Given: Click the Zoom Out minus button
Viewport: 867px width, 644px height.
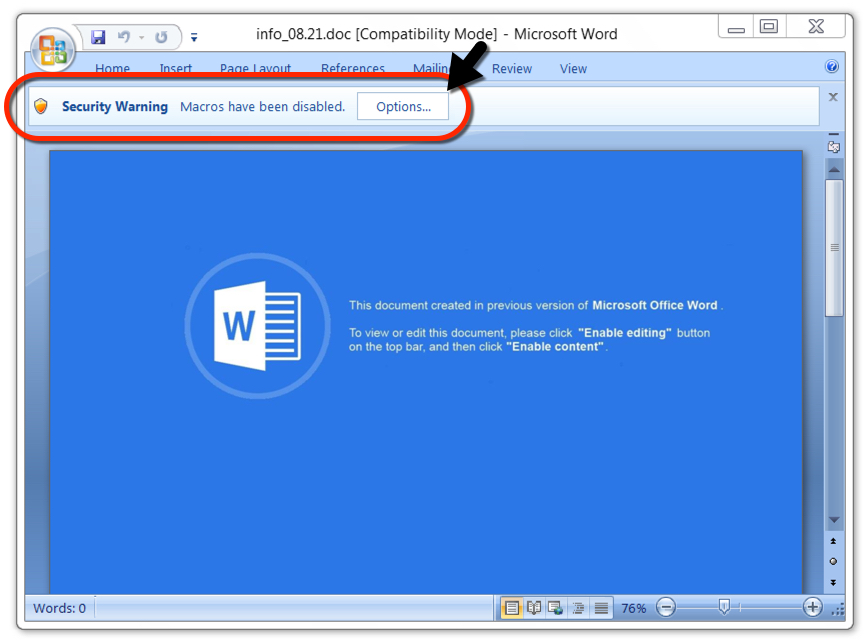Looking at the screenshot, I should [666, 609].
